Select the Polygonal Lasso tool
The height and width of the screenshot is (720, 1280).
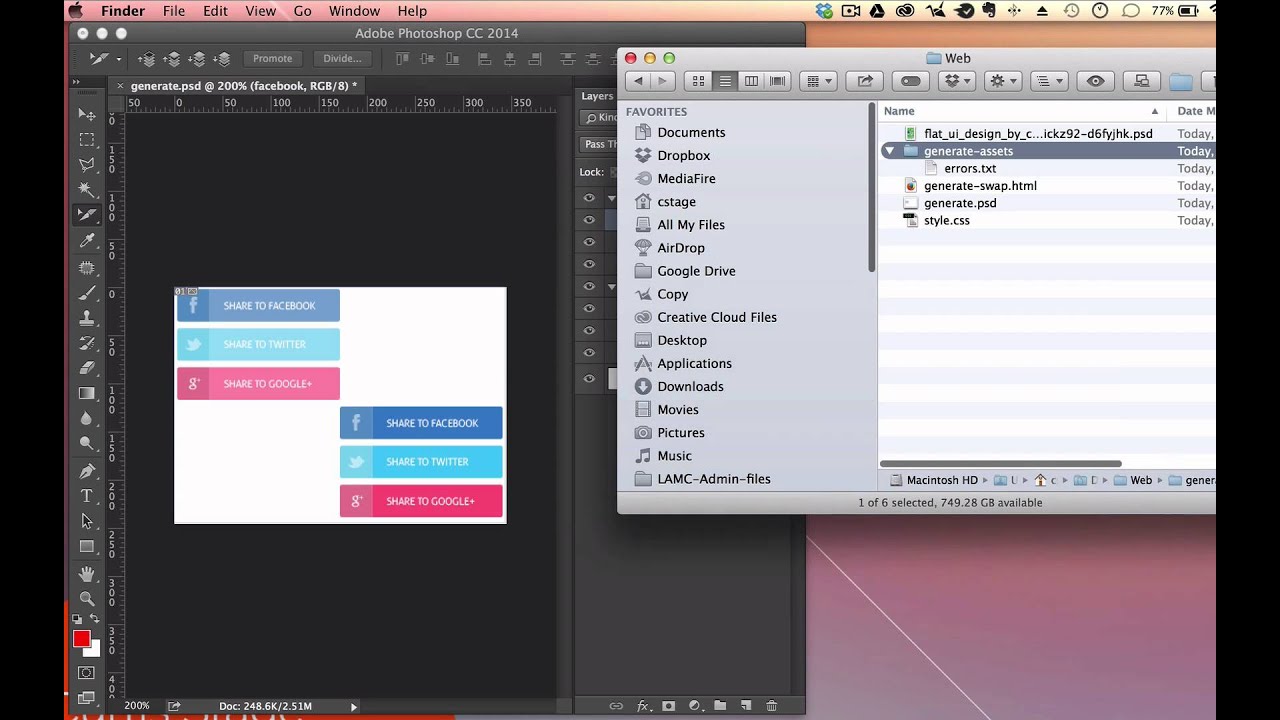point(87,164)
